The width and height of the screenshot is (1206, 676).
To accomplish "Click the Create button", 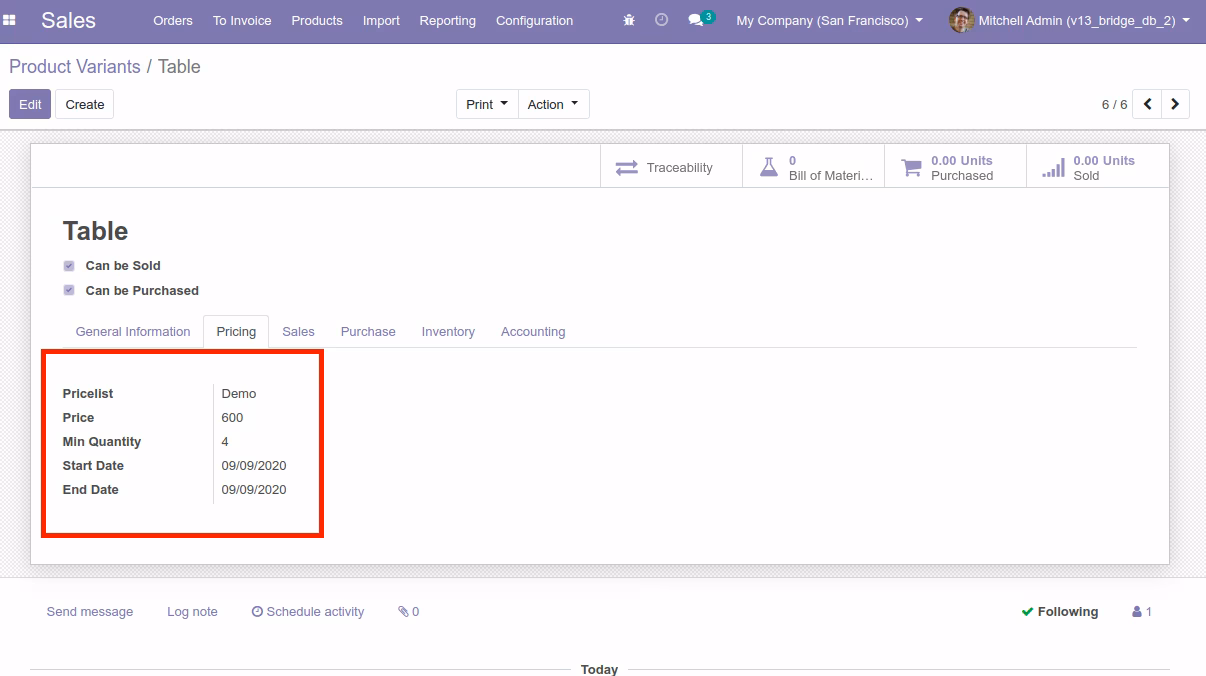I will 85,104.
